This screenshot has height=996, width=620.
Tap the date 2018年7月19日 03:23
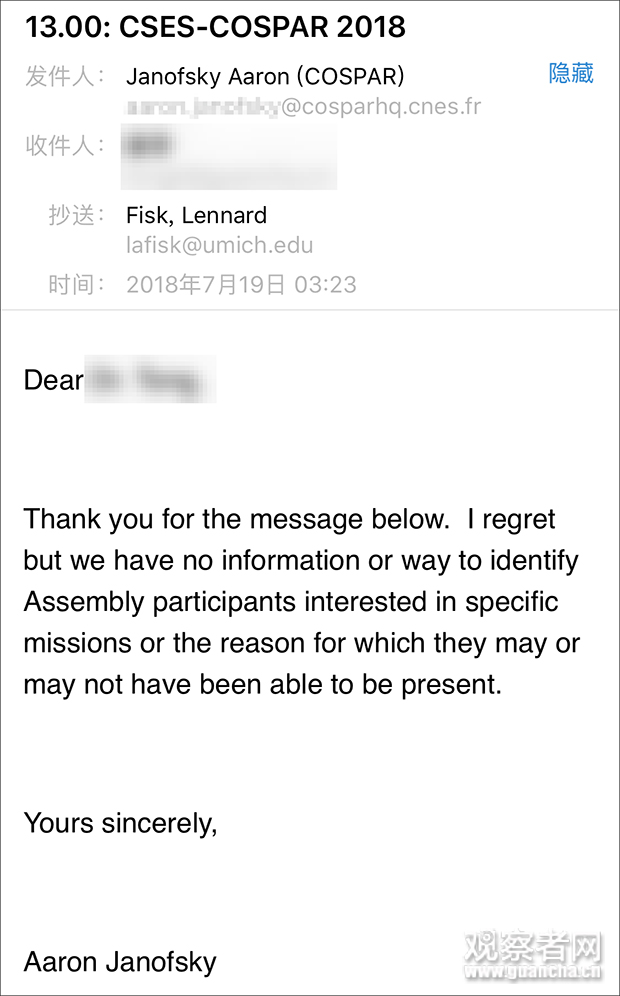pos(241,284)
